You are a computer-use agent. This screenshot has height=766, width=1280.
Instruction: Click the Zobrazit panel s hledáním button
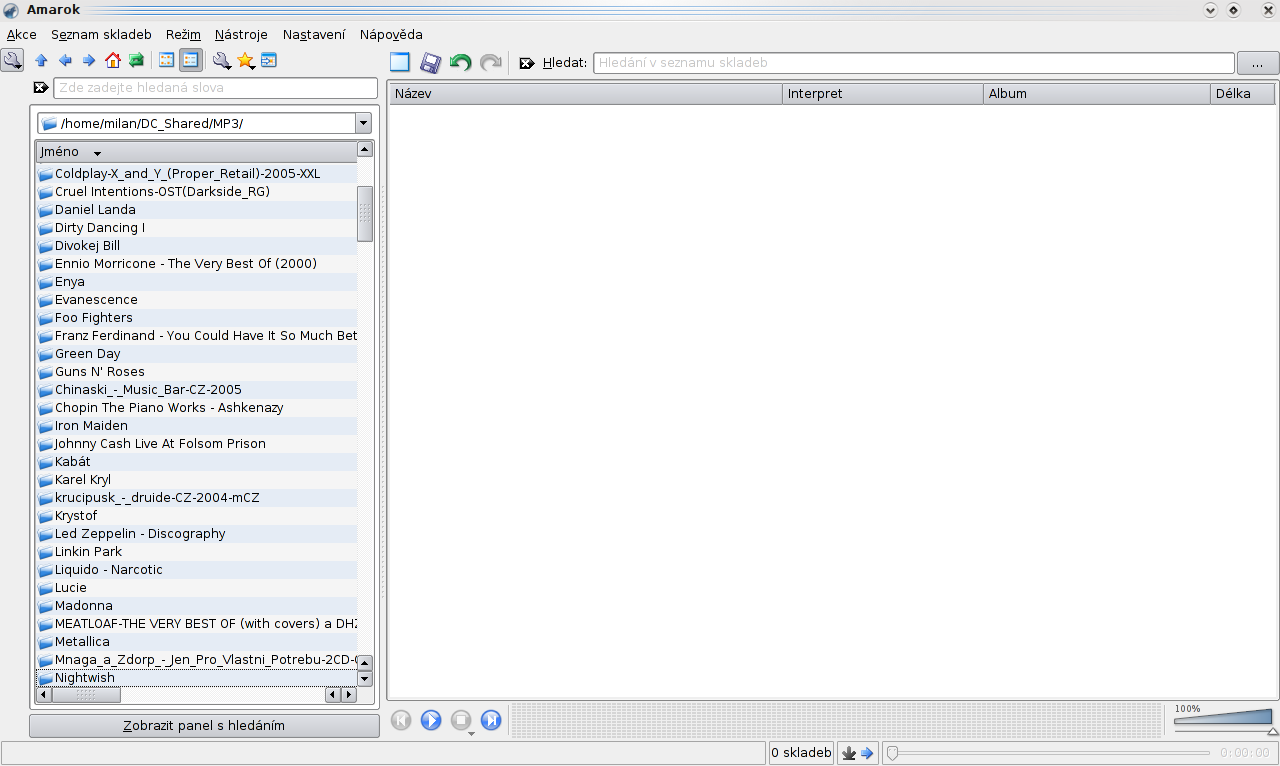(x=204, y=726)
